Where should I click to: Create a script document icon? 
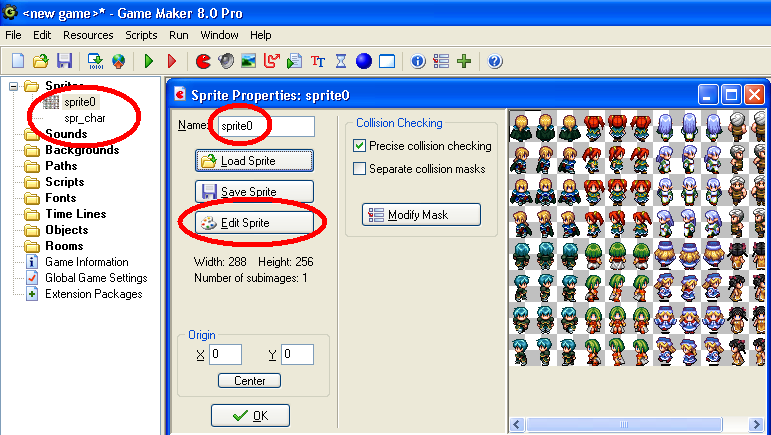pos(295,61)
